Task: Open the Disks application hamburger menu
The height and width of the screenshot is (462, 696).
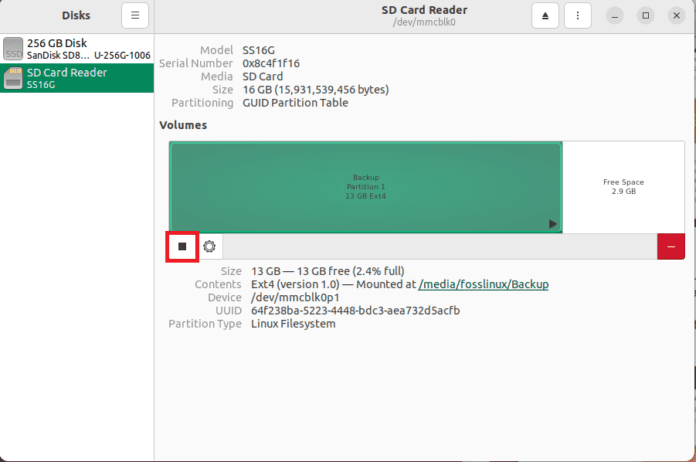Action: coord(135,15)
